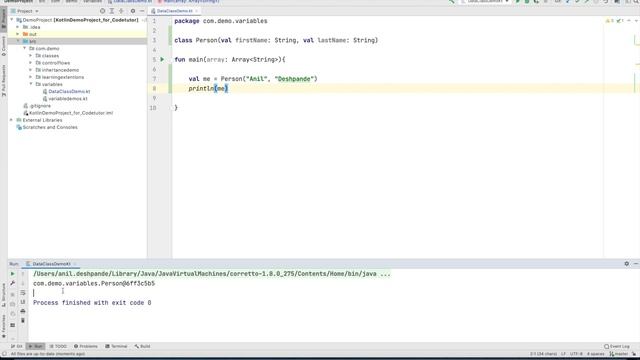640x360 pixels.
Task: Open Run panel gear settings
Action: pos(627,264)
